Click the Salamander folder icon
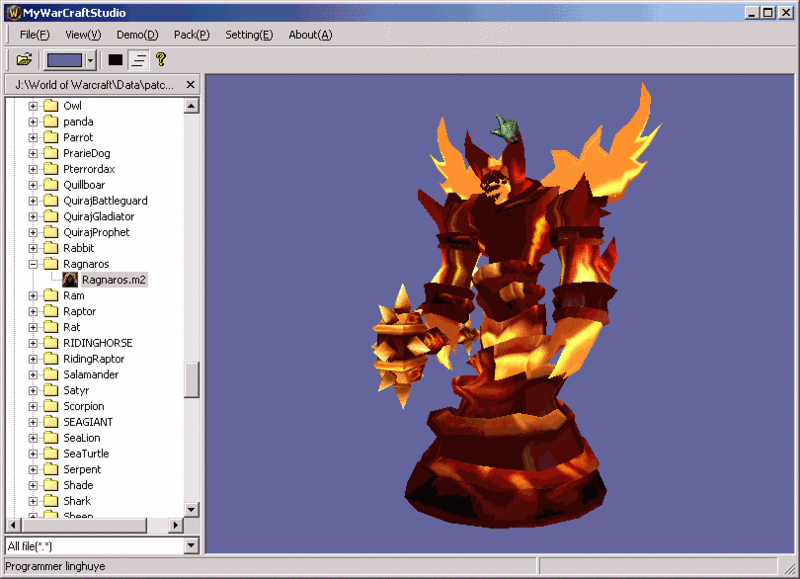The image size is (800, 579). pyautogui.click(x=51, y=374)
